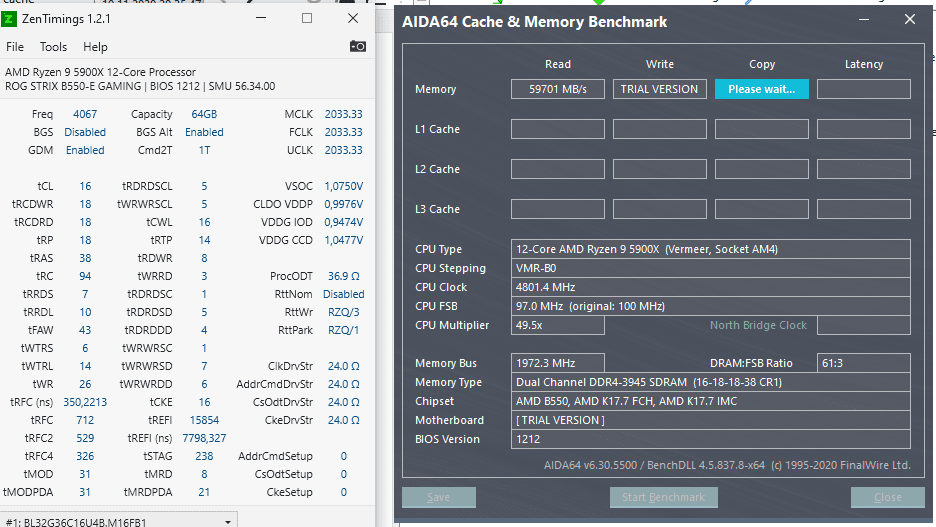
Task: Click the FCLK value 2033.33
Action: 343,132
